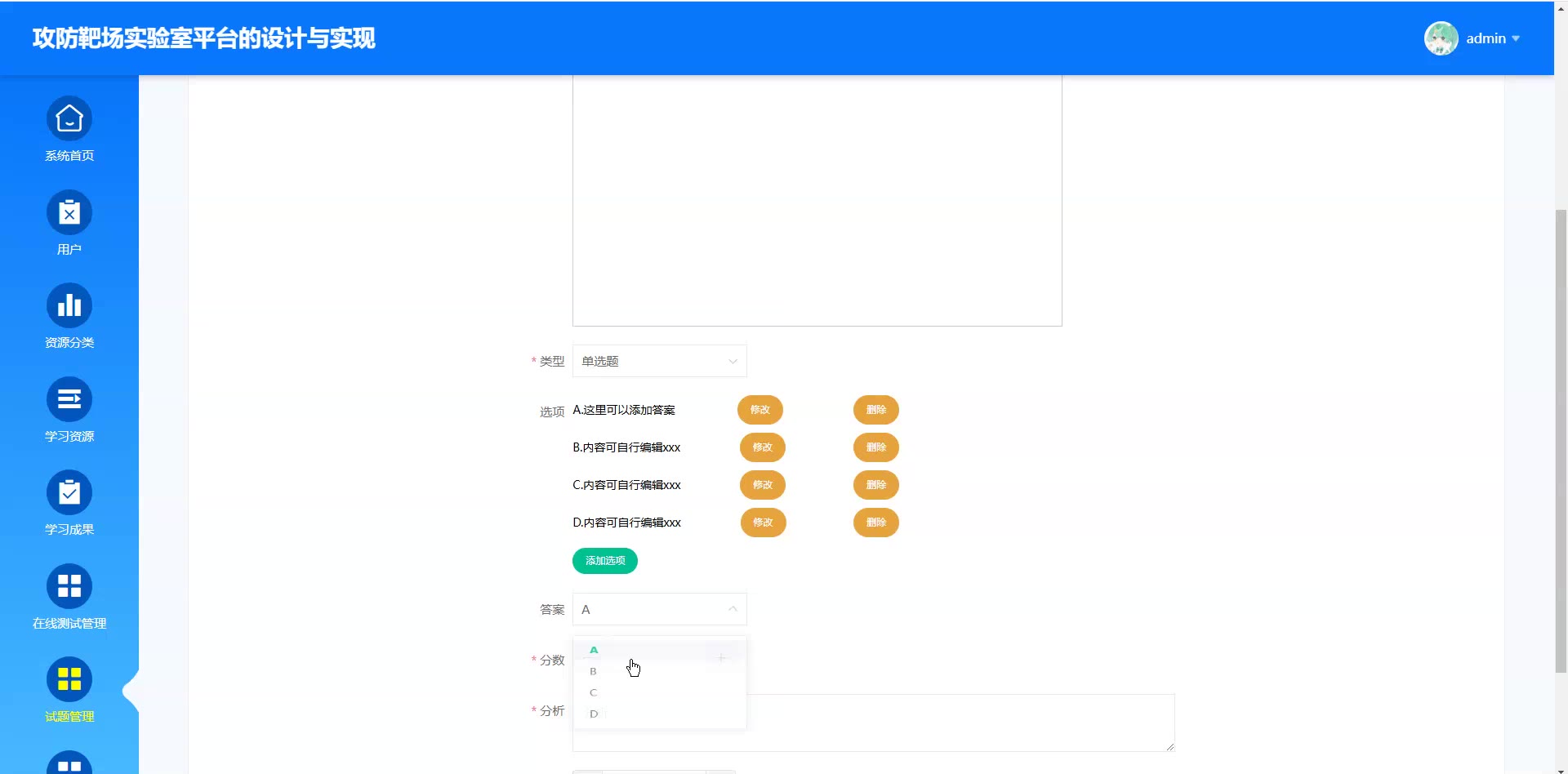Click the 答案 field label
The image size is (1568, 774).
click(552, 609)
